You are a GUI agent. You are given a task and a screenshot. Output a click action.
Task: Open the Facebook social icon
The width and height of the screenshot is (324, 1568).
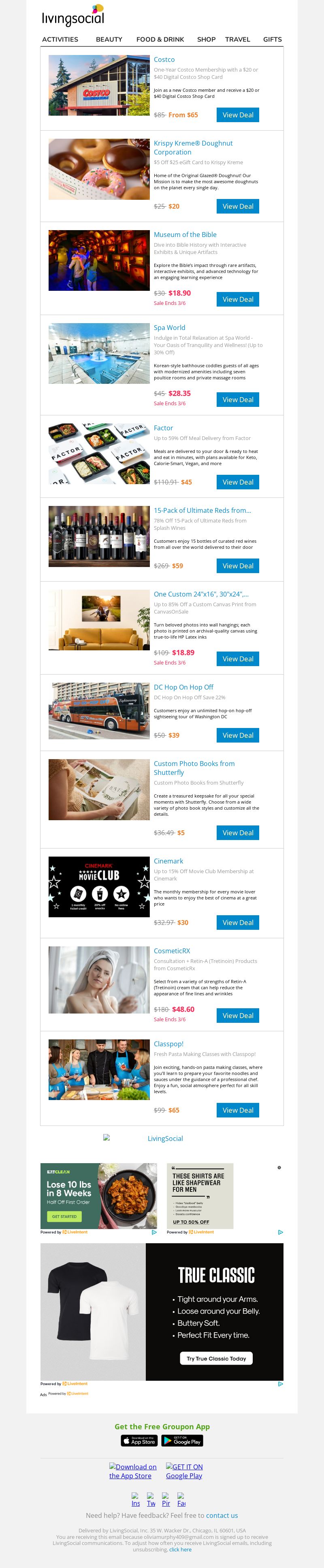(x=181, y=1499)
